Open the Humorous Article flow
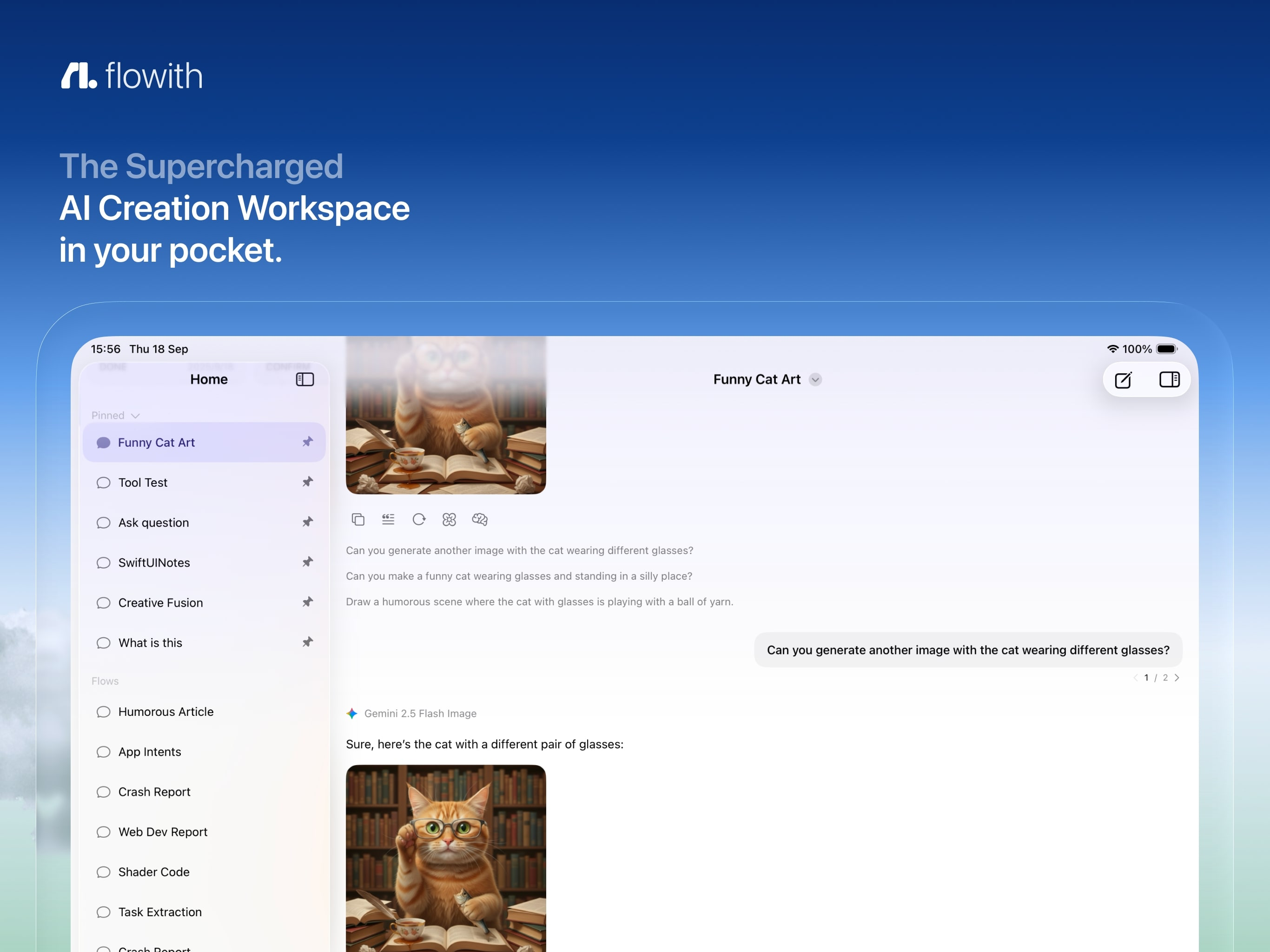The height and width of the screenshot is (952, 1270). [204, 712]
